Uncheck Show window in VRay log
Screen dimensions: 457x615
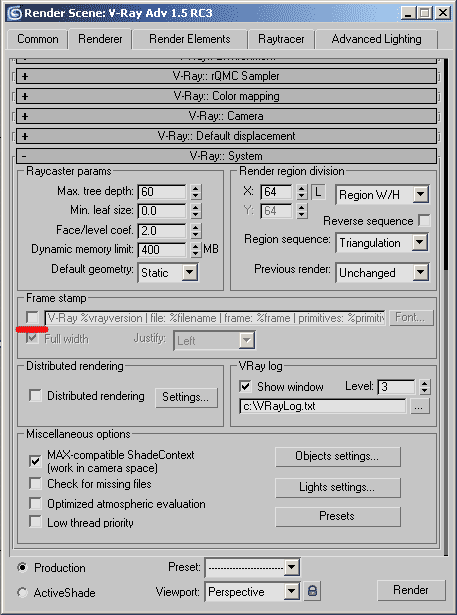[x=245, y=387]
